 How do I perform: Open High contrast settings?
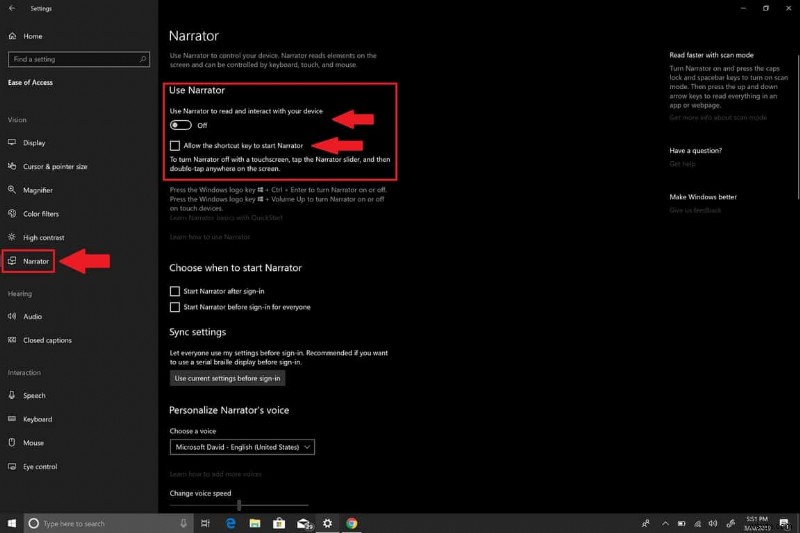click(36, 238)
